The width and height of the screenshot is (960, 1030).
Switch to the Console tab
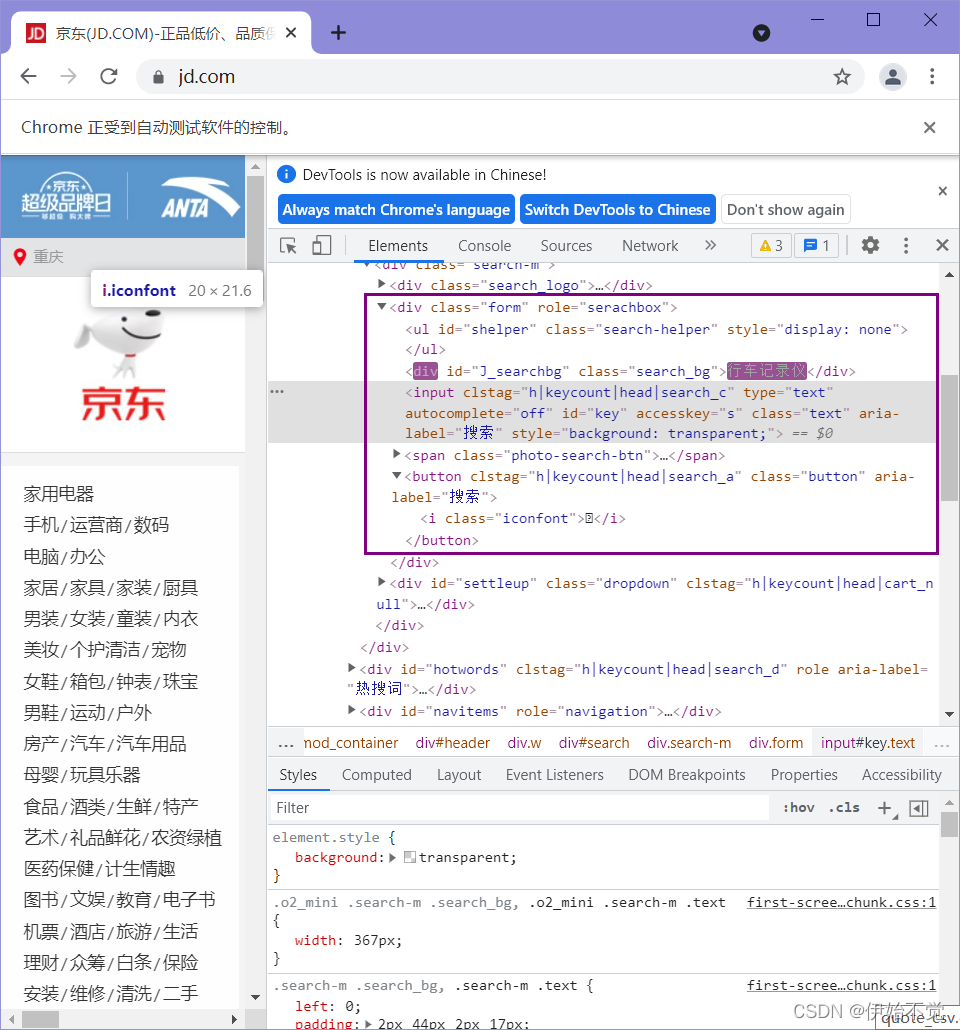[484, 246]
